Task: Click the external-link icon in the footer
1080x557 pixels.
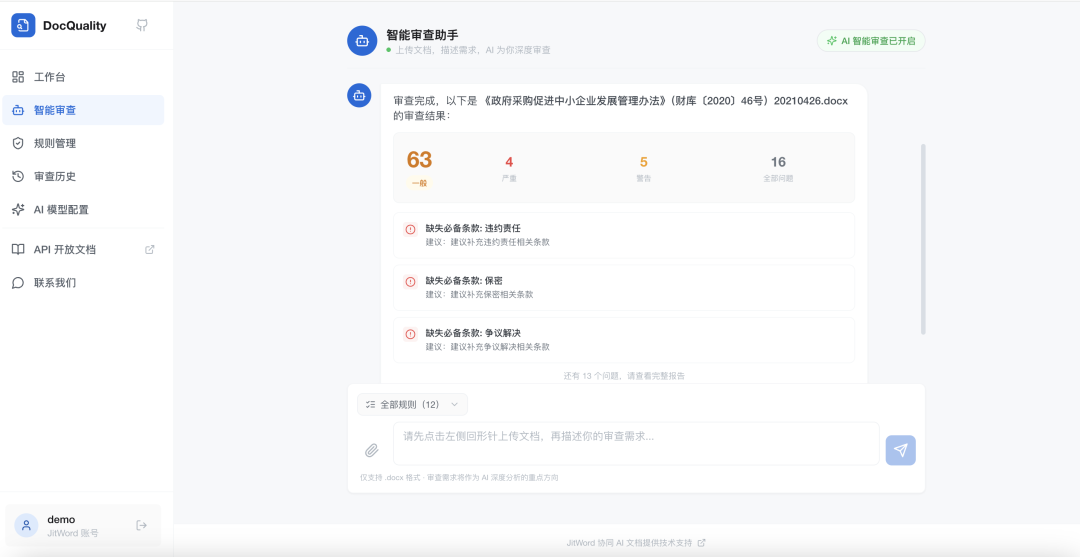Action: point(701,543)
